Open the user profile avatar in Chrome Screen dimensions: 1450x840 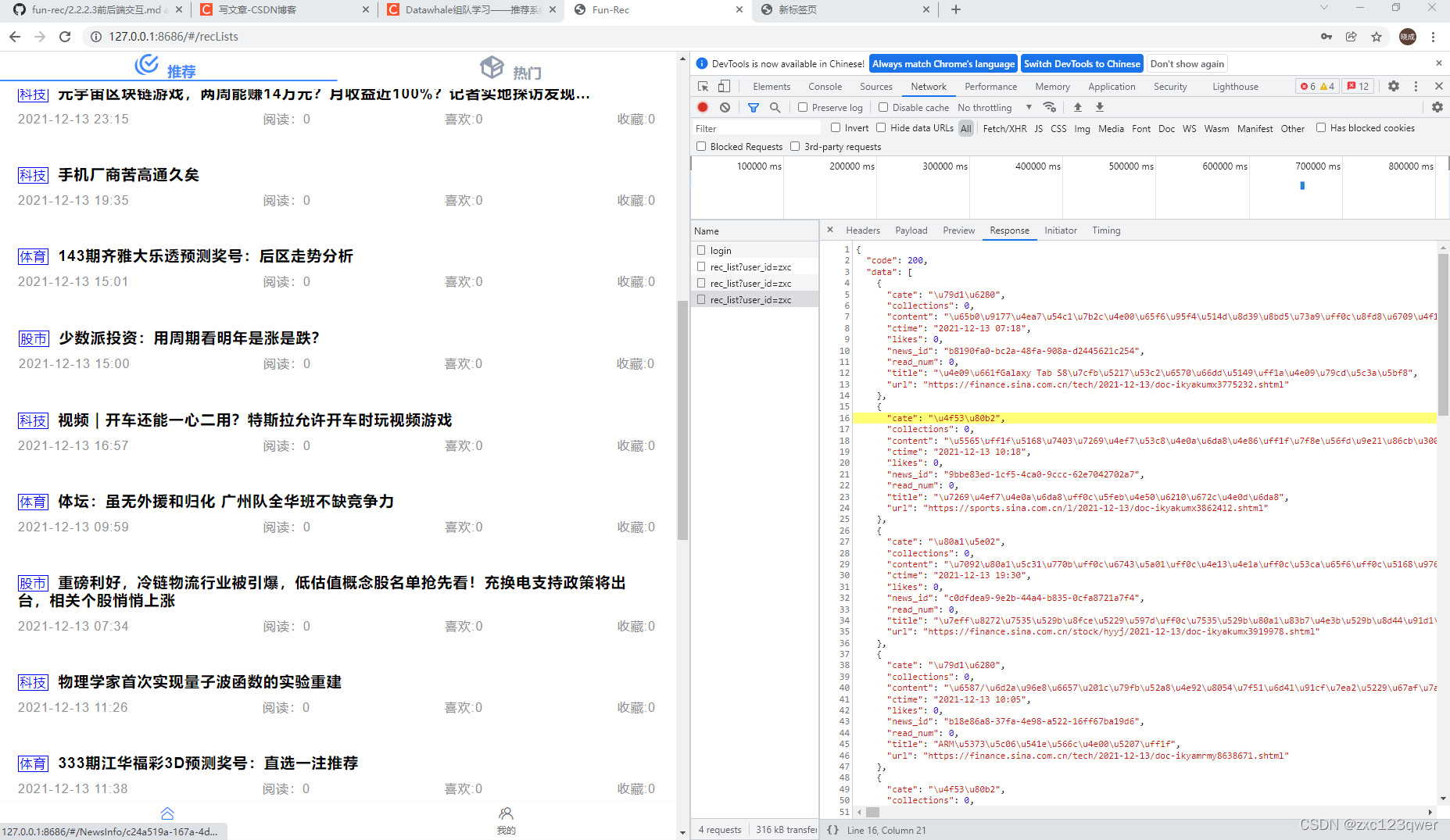click(1408, 37)
